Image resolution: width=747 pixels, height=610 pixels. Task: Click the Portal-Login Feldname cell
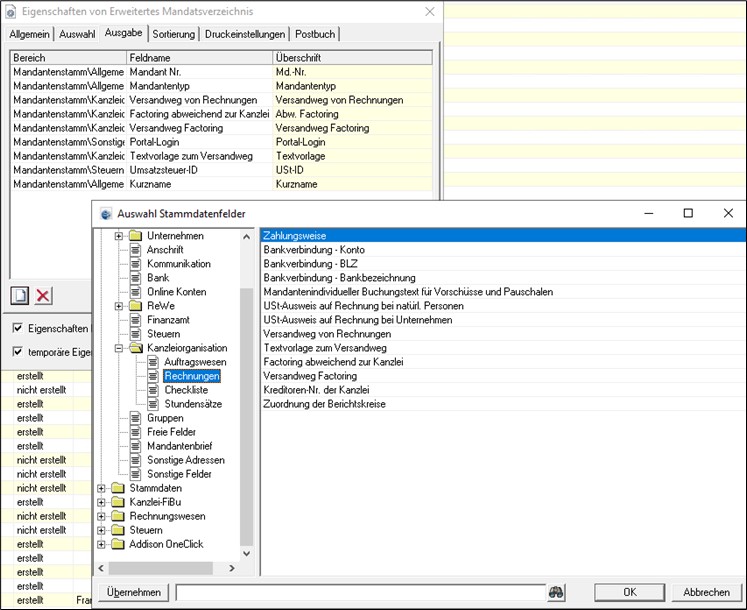click(200, 142)
